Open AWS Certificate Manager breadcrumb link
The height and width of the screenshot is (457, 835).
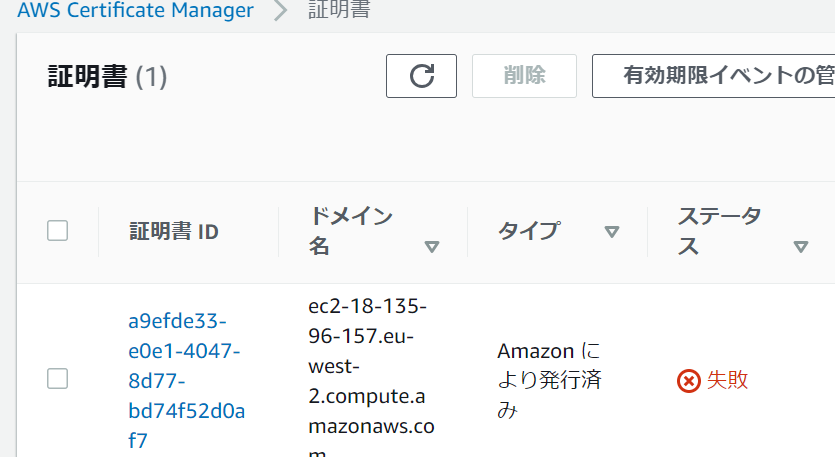pos(135,10)
